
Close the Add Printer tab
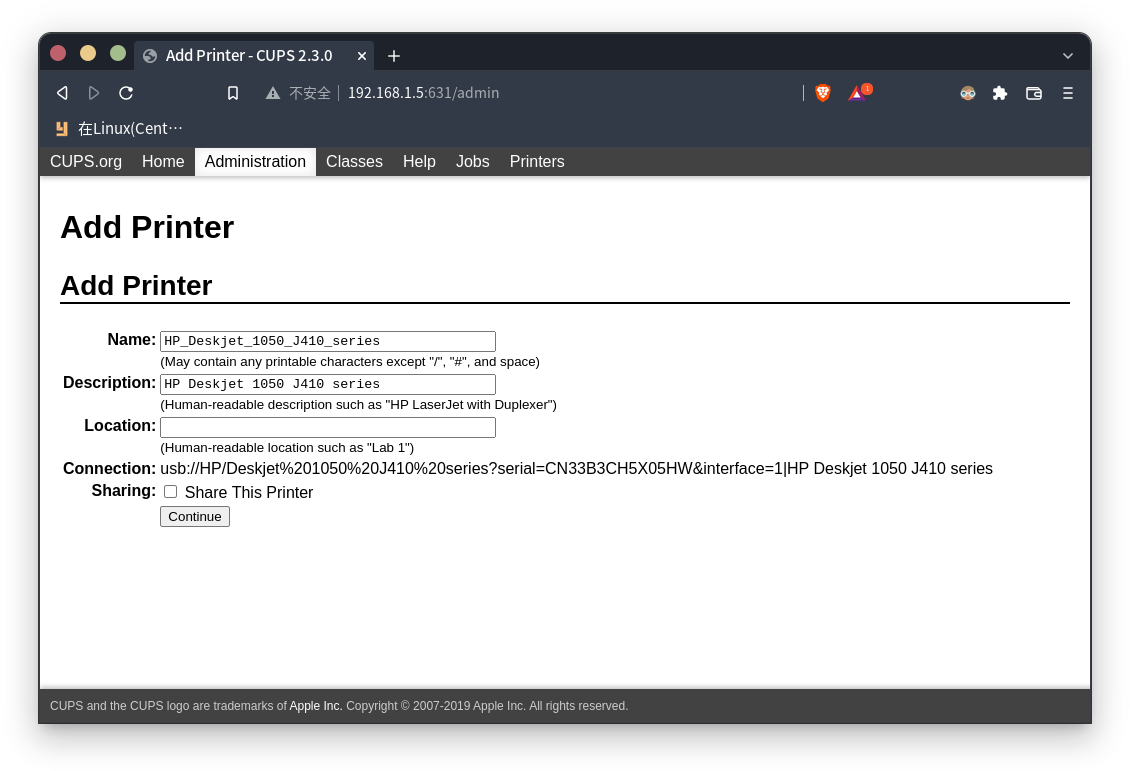pos(362,56)
